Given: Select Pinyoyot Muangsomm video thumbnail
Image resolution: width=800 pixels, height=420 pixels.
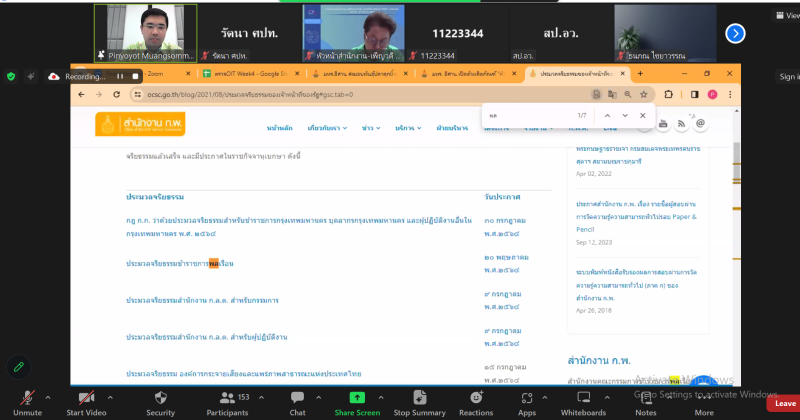Looking at the screenshot, I should pos(145,33).
